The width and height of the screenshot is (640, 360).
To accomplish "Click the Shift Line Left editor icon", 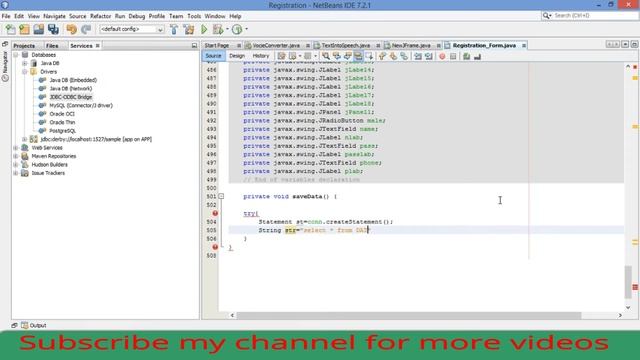I will tap(418, 56).
